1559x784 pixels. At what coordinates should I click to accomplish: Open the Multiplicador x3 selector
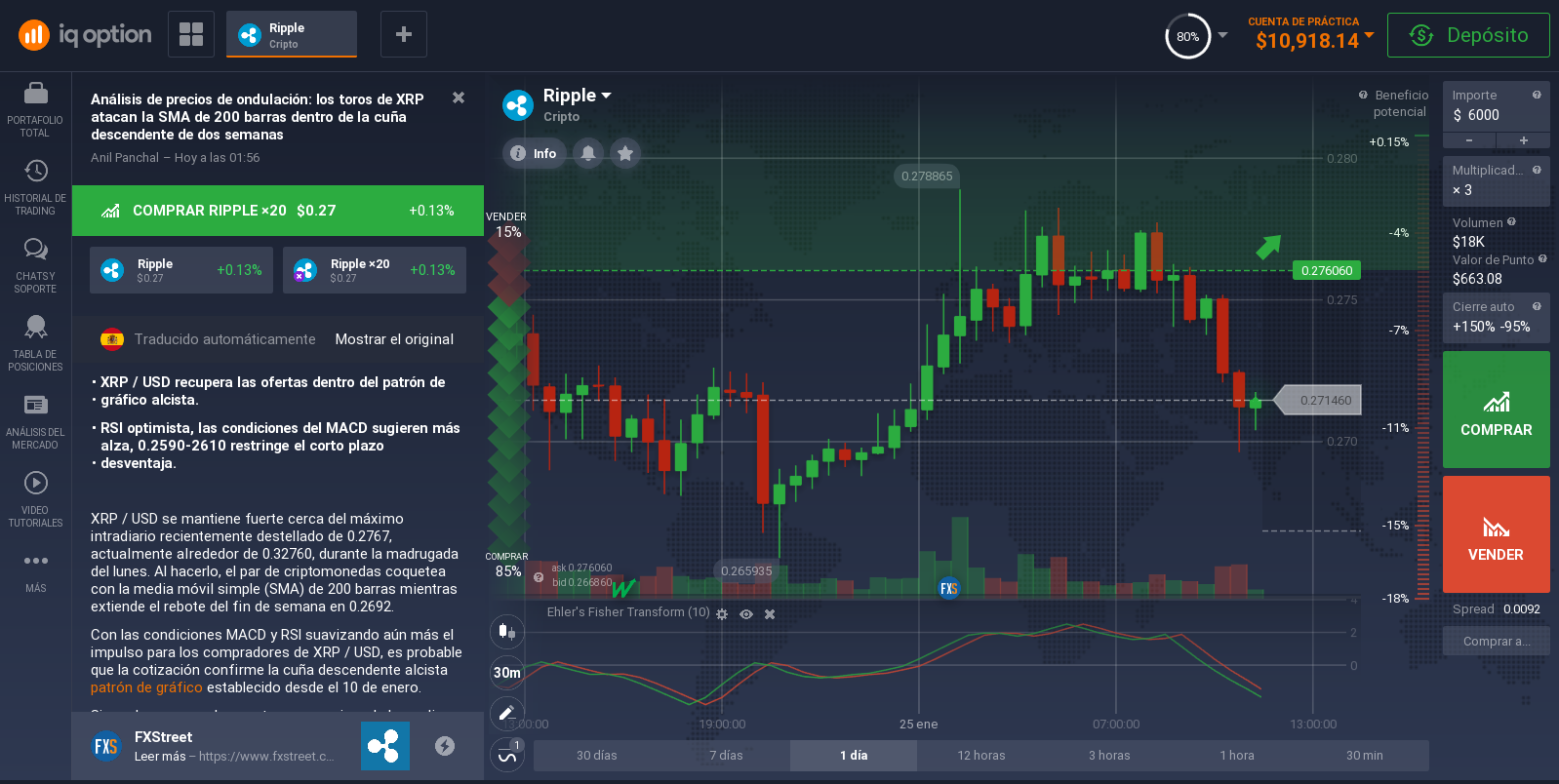tap(1496, 181)
